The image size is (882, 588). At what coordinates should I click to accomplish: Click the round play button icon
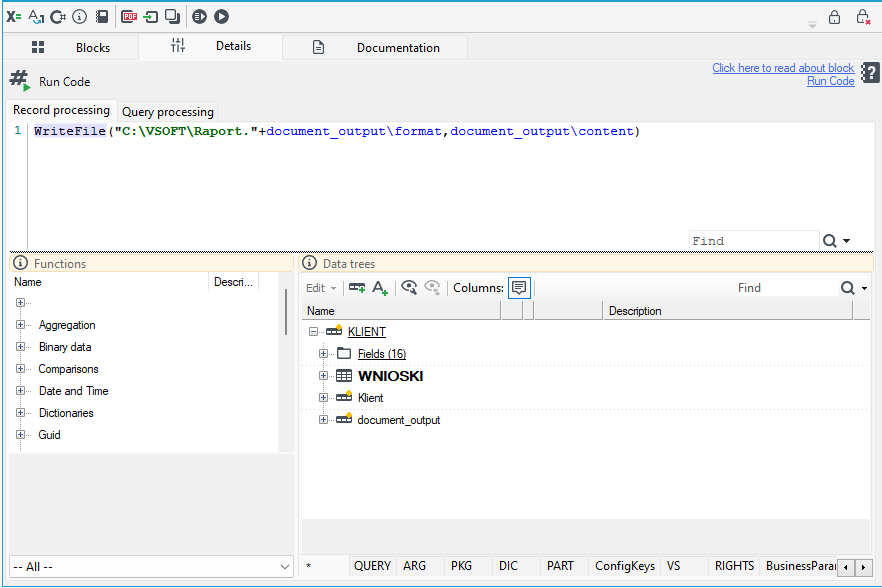[222, 17]
